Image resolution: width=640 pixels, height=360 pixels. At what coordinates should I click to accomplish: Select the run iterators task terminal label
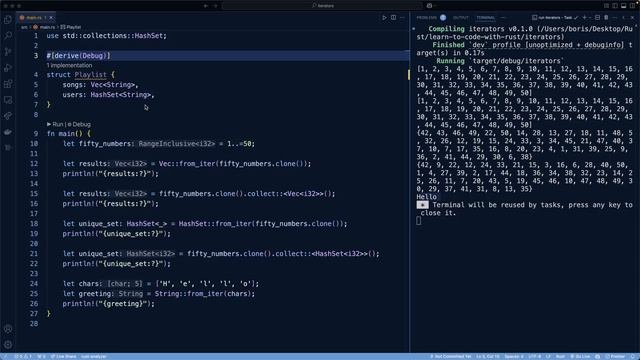click(555, 18)
